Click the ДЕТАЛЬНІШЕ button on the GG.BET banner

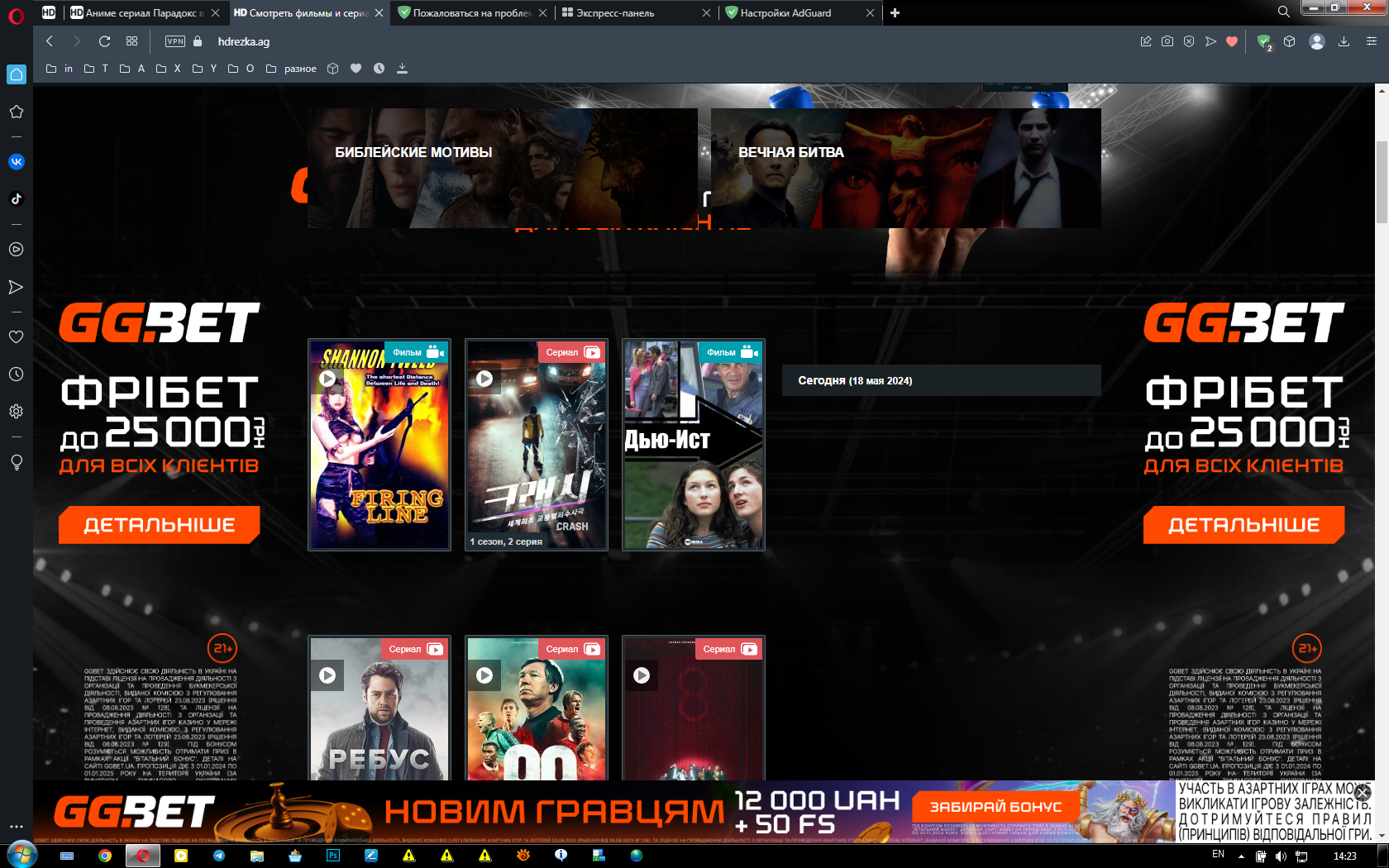point(159,524)
